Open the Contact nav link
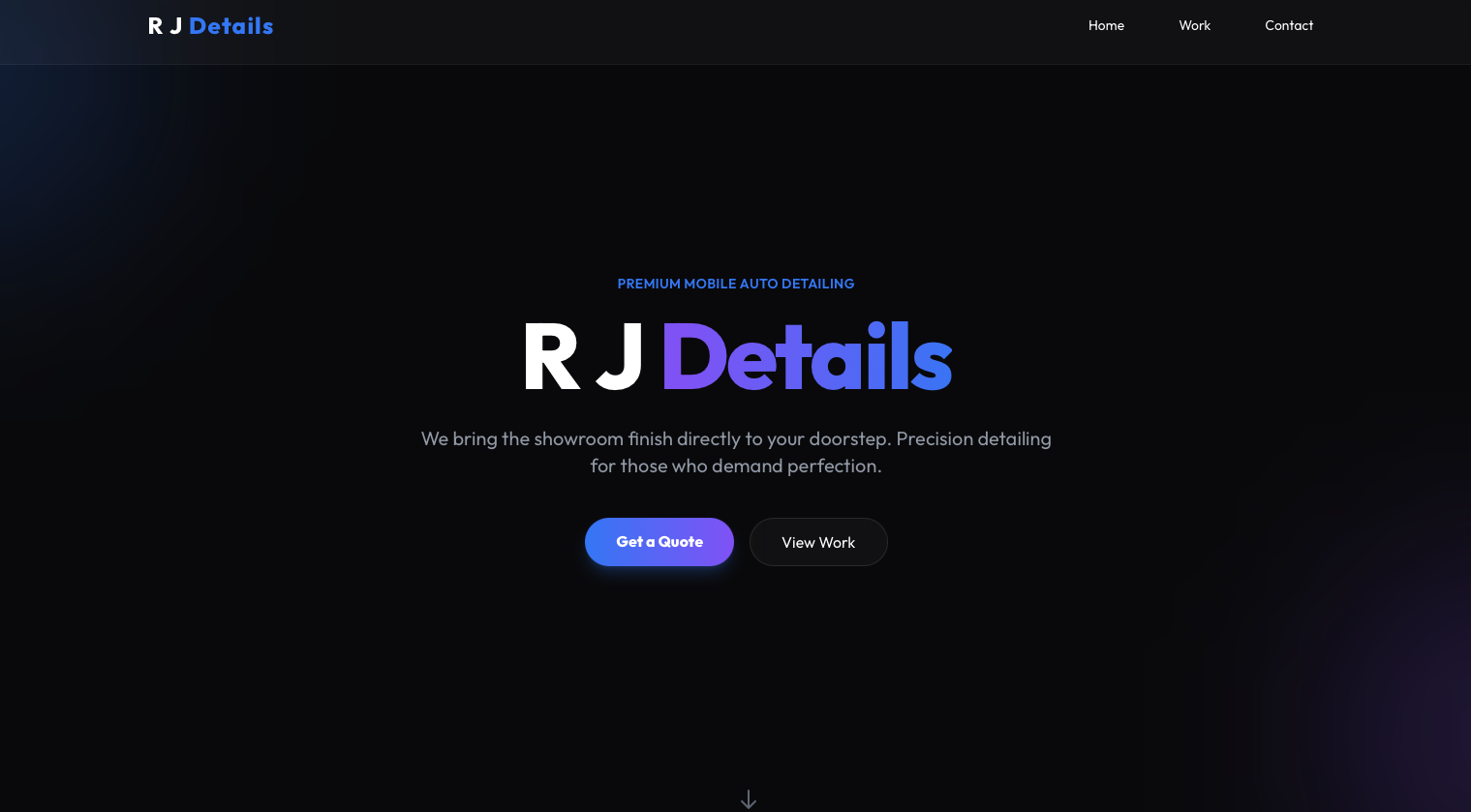Viewport: 1471px width, 812px height. (1289, 26)
